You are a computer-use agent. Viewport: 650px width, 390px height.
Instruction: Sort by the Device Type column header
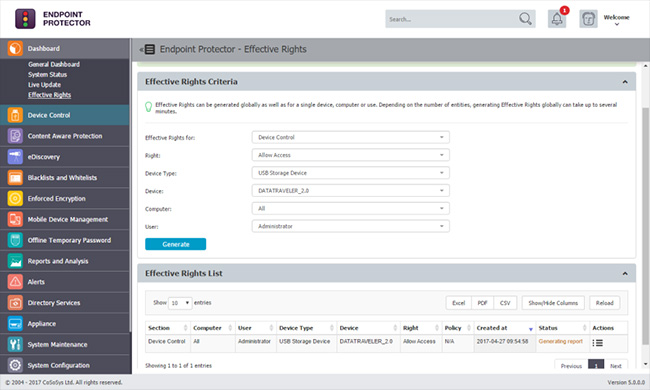(x=306, y=328)
